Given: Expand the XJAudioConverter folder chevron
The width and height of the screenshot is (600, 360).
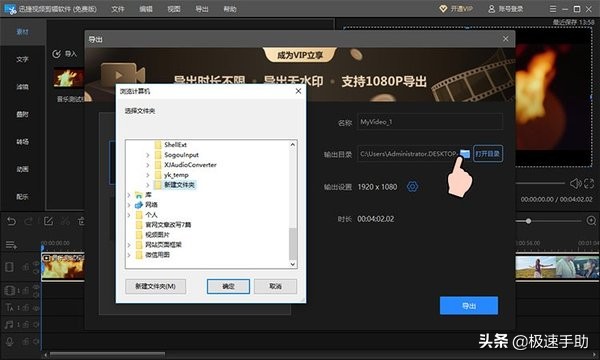Looking at the screenshot, I should (148, 165).
